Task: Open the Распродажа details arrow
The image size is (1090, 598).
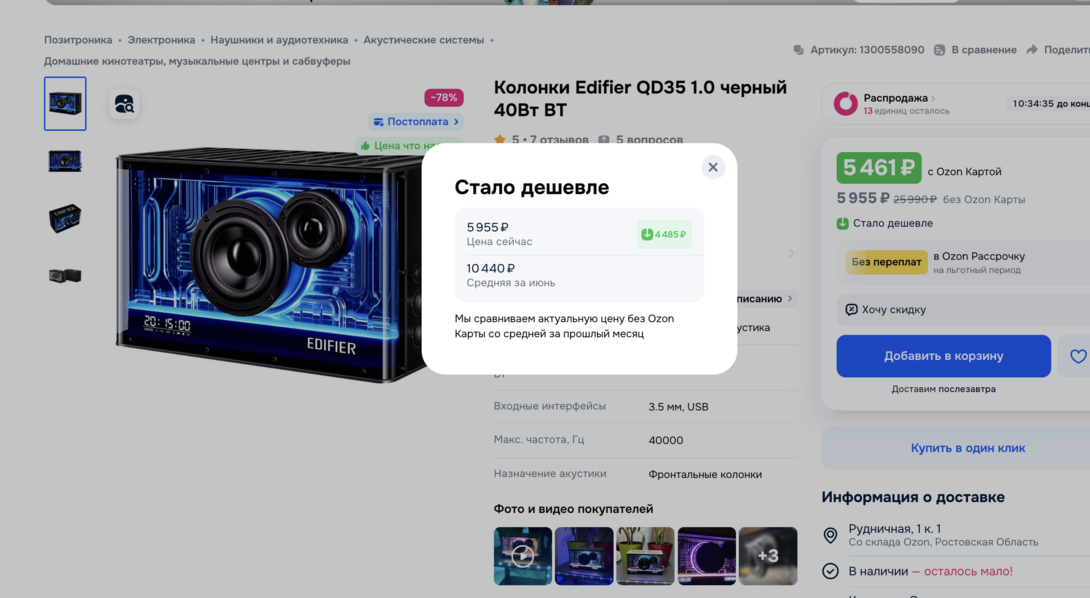Action: pyautogui.click(x=933, y=98)
